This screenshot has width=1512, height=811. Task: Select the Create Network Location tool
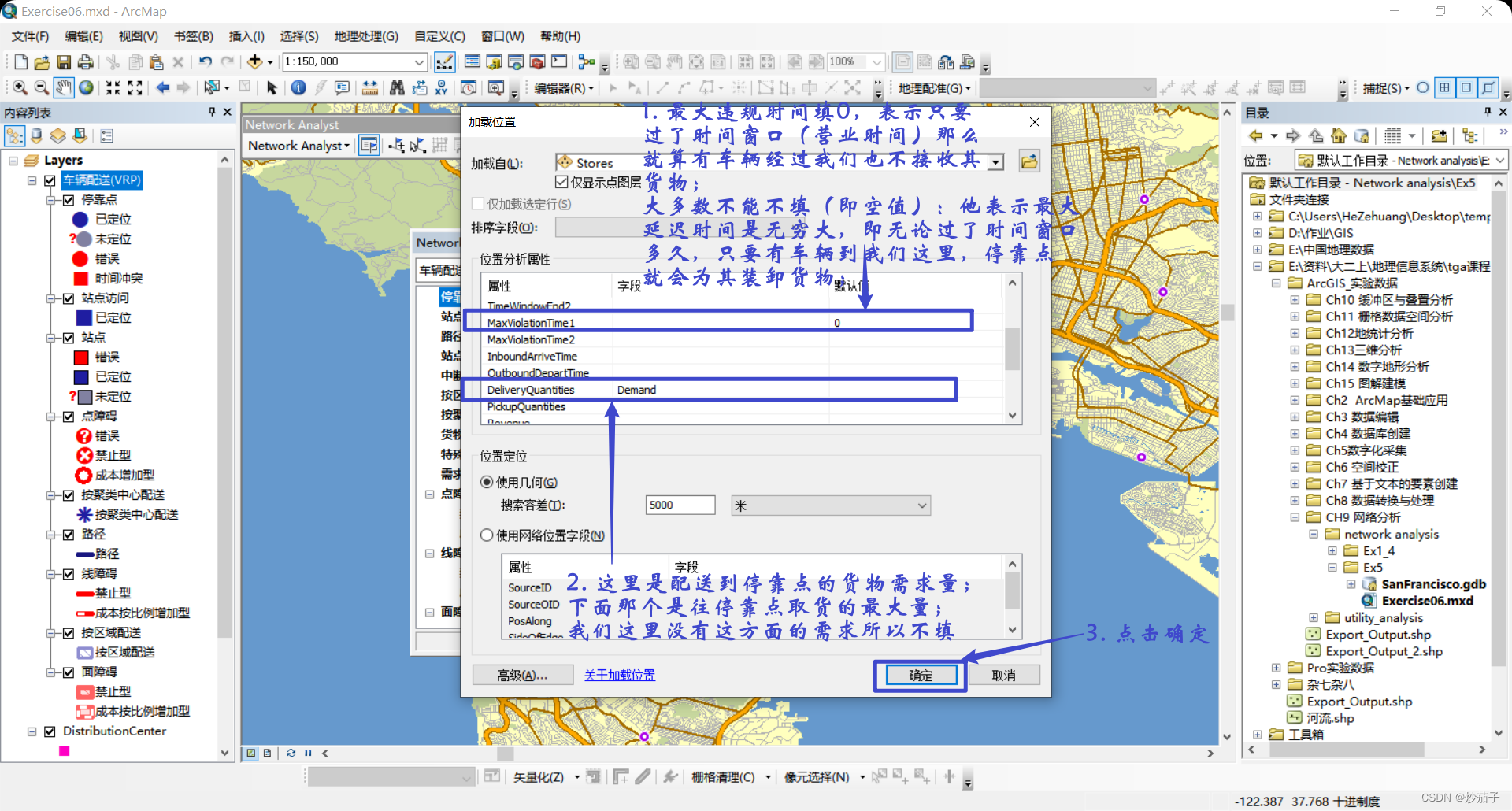click(398, 146)
